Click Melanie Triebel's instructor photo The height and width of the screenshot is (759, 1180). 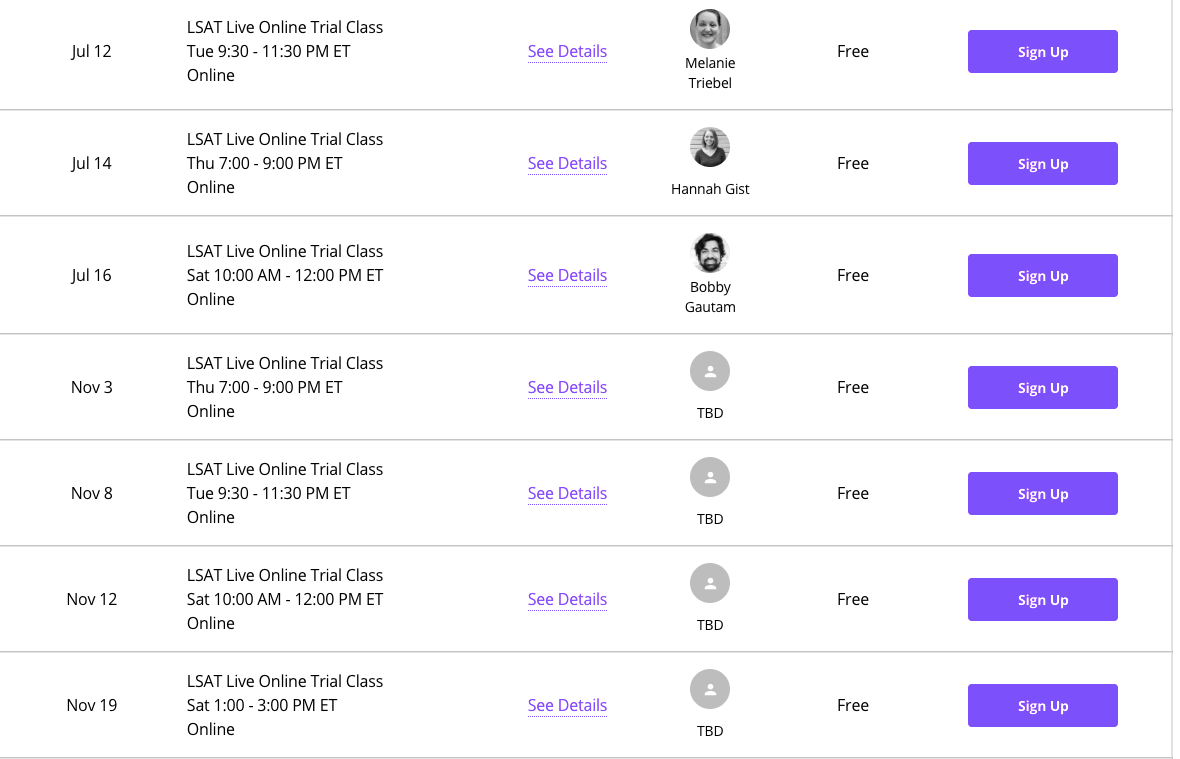(710, 29)
